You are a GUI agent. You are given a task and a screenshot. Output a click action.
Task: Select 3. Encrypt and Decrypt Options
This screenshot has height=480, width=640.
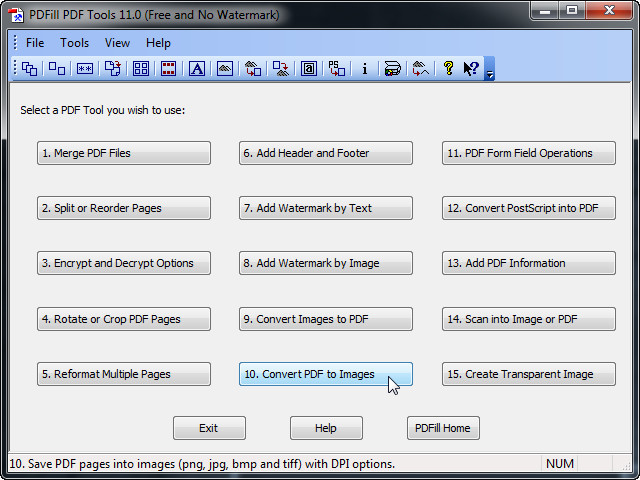(124, 263)
